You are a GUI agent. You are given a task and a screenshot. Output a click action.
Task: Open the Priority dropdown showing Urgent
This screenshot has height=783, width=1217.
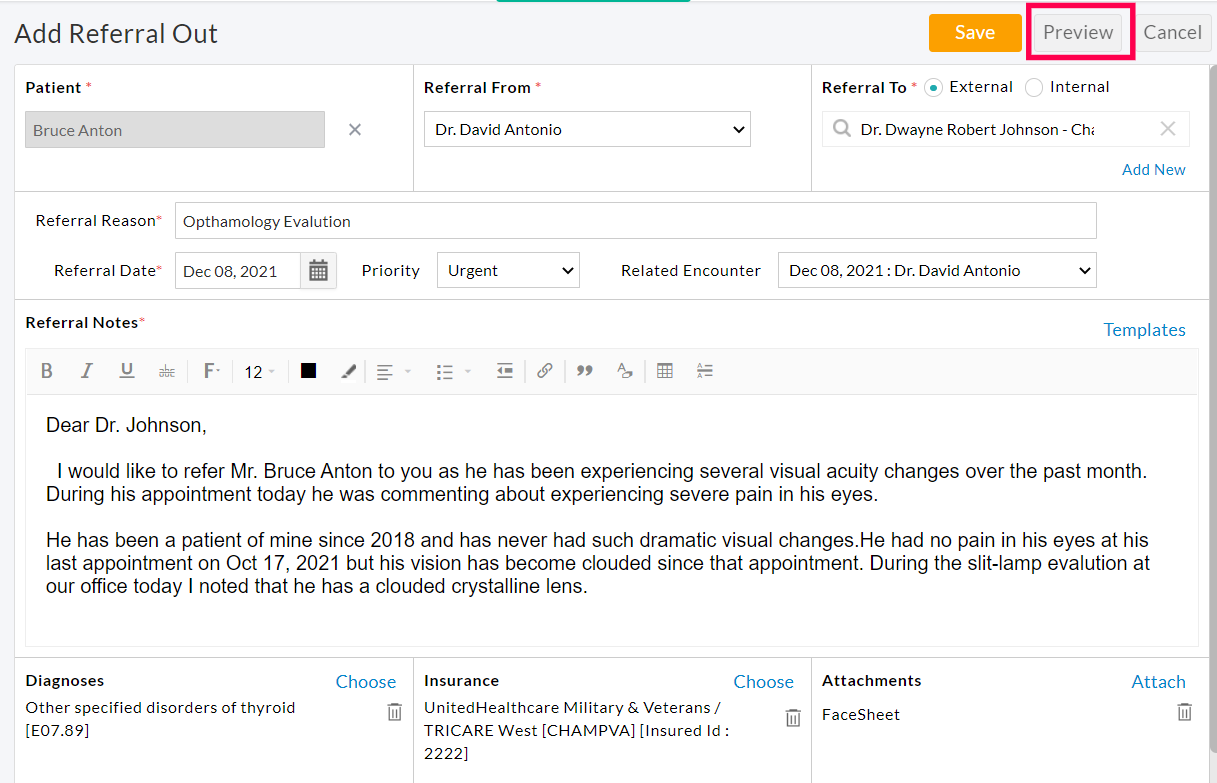pyautogui.click(x=508, y=270)
